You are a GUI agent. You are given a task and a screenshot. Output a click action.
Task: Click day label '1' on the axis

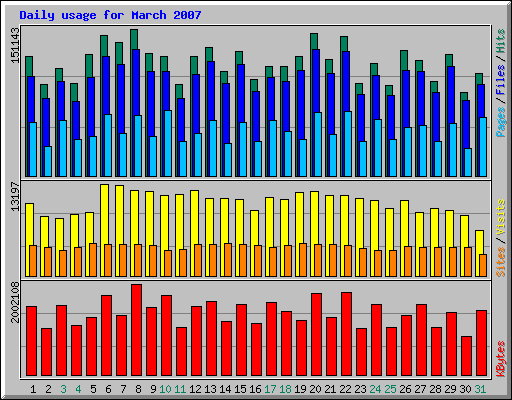(33, 389)
